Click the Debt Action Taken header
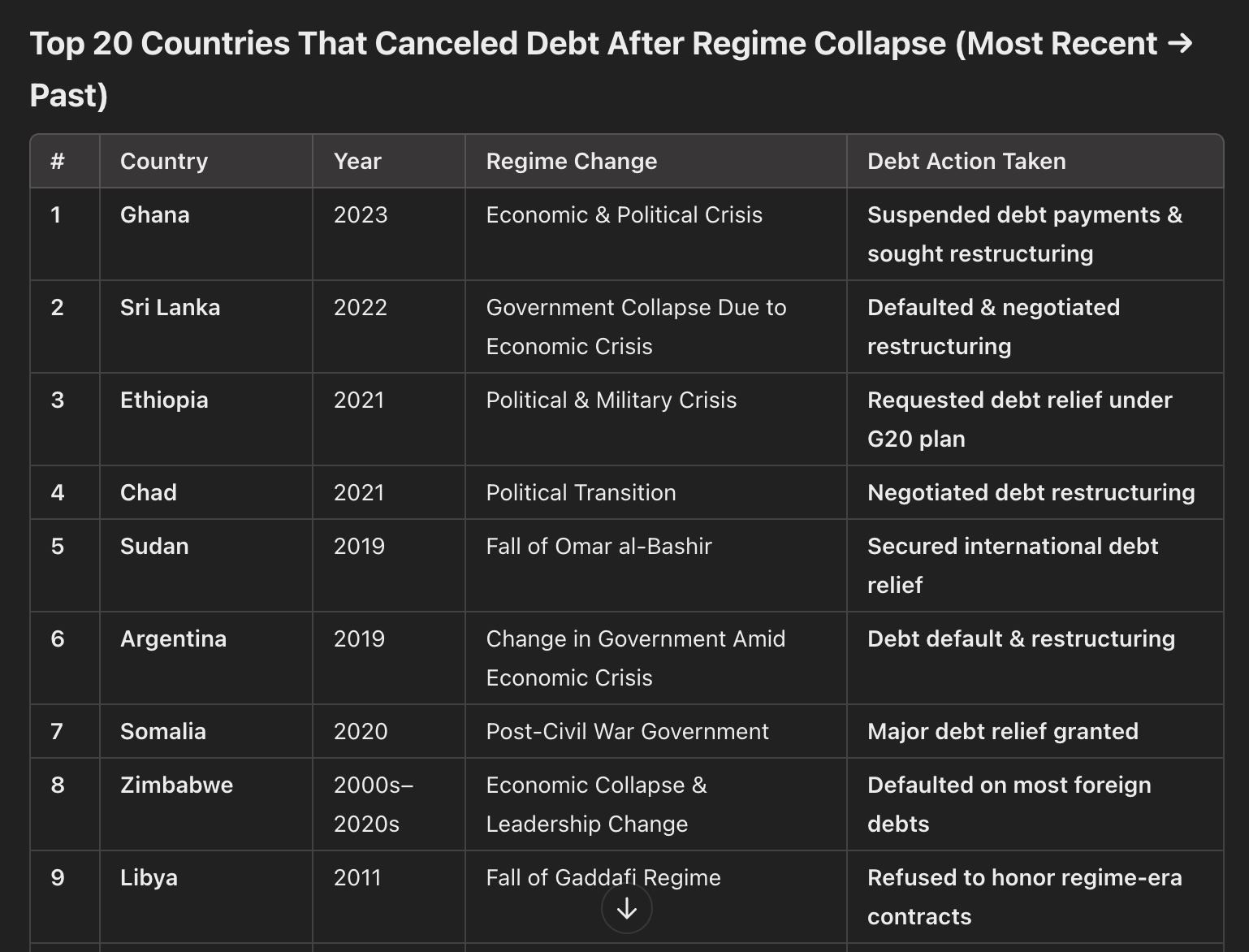1249x952 pixels. pyautogui.click(x=966, y=161)
